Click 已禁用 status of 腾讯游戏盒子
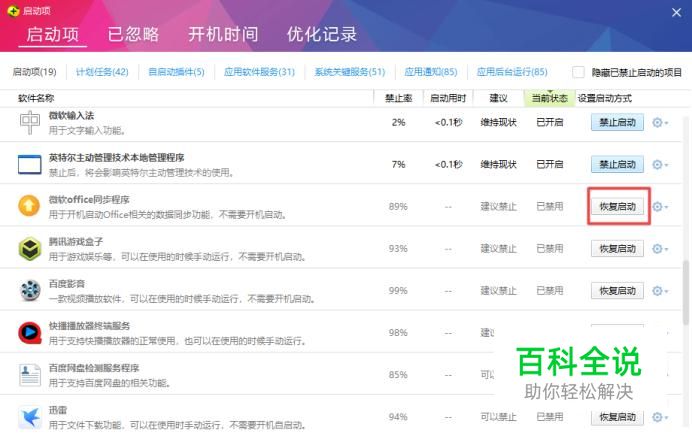 coord(550,249)
